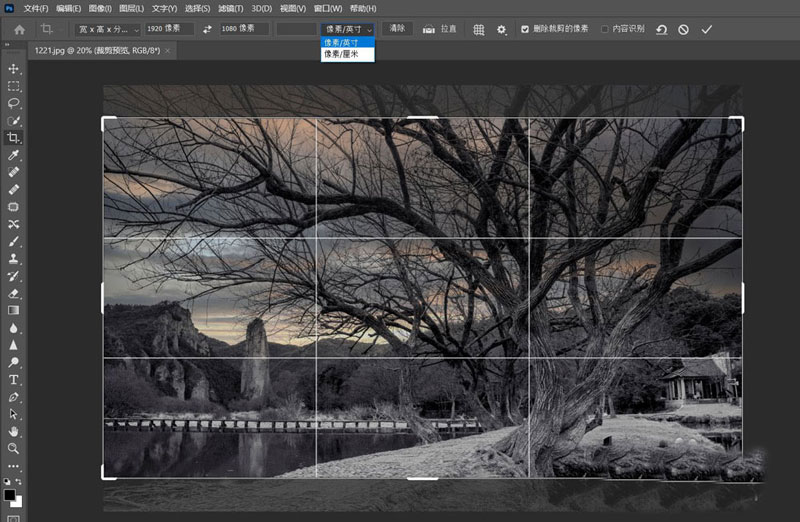The width and height of the screenshot is (800, 522).
Task: Swap width and height values
Action: (x=207, y=30)
